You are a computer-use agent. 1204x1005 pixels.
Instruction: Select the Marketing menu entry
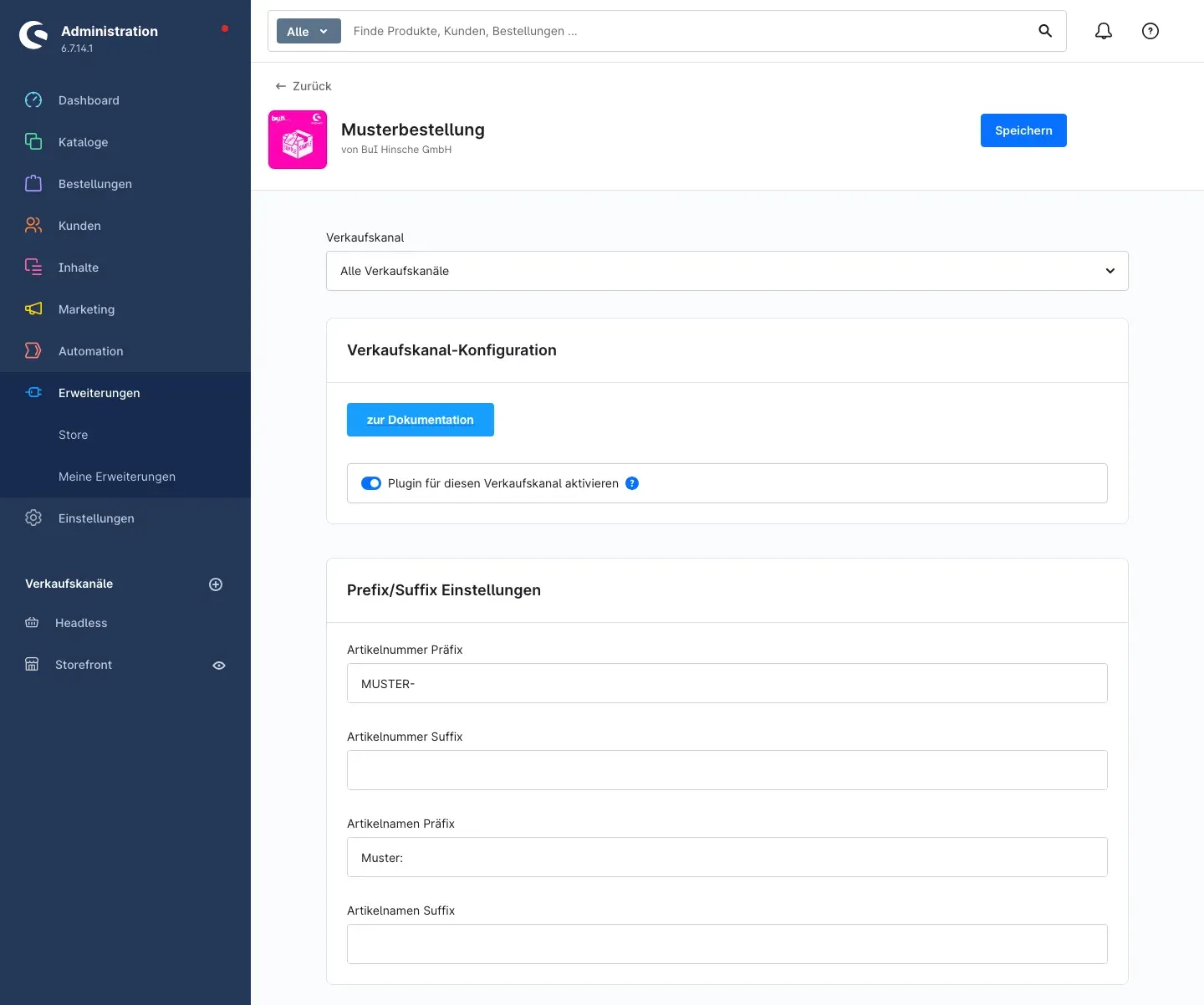87,309
